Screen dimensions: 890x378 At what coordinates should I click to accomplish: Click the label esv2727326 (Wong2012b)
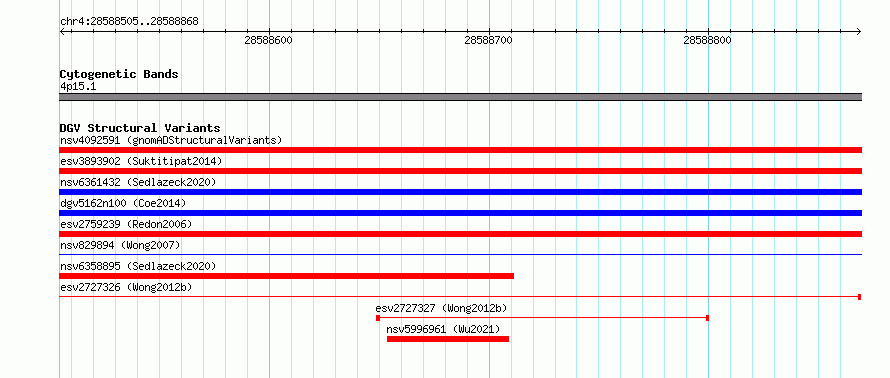click(x=126, y=287)
